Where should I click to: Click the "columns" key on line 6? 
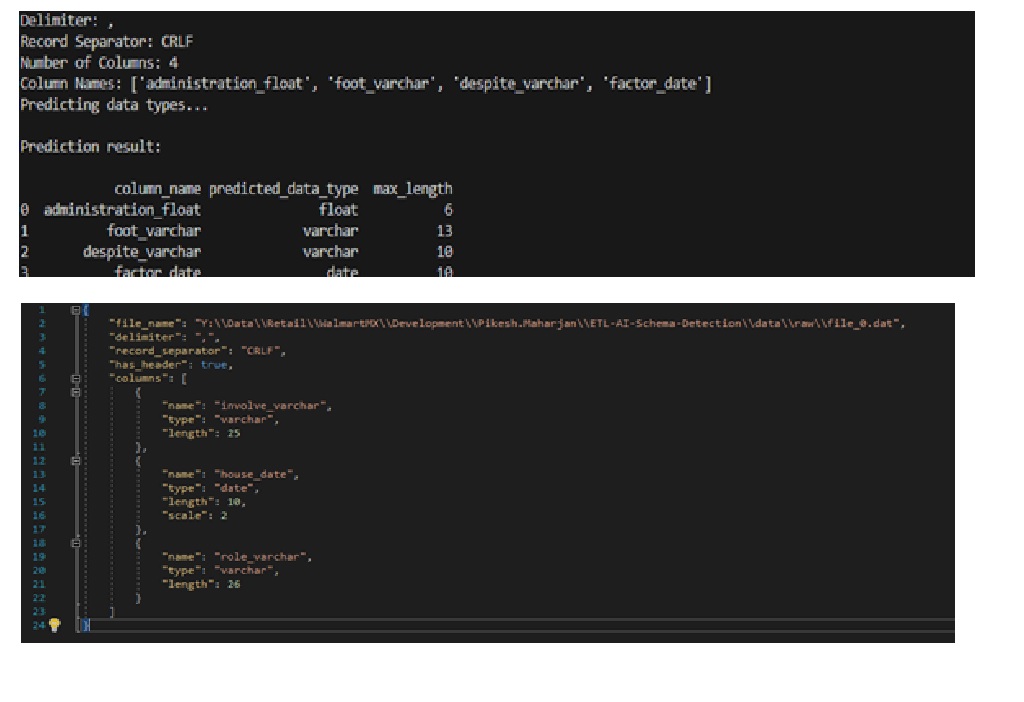[x=138, y=378]
